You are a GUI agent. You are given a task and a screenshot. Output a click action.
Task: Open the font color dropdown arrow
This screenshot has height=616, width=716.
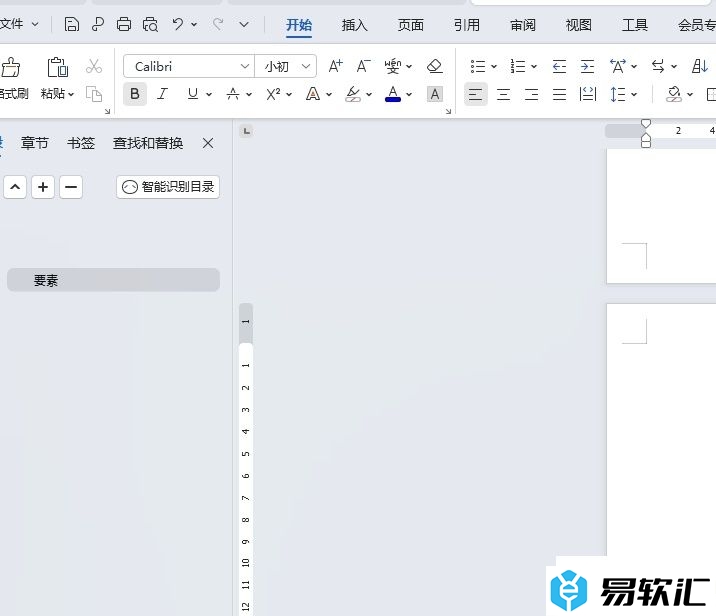tap(409, 95)
